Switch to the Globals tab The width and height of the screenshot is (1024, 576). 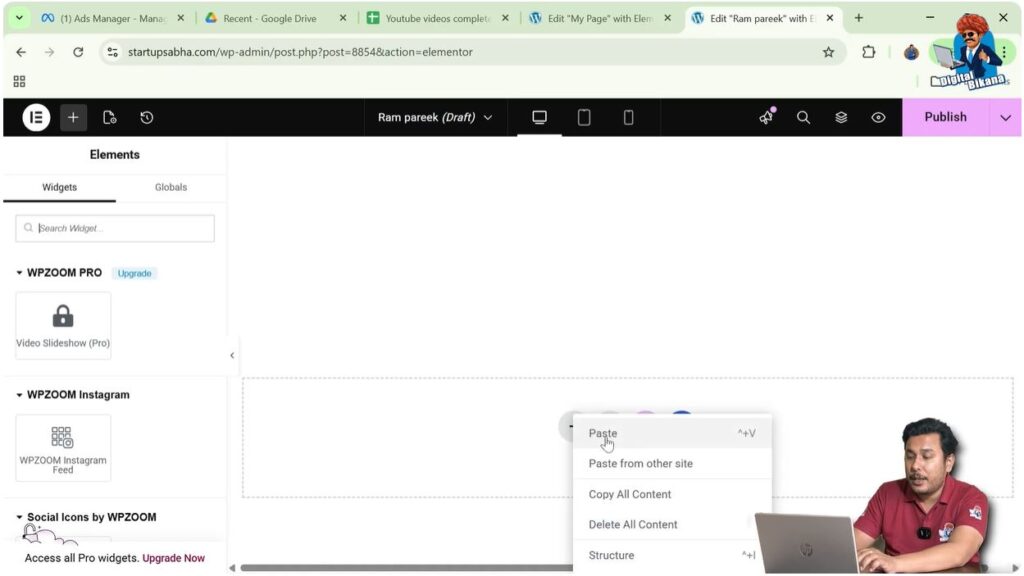coord(171,187)
